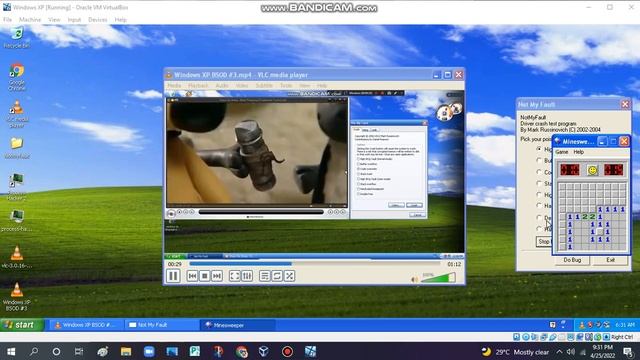Select the first selected radio option in Not My Fault
Viewport: 640px width, 360px height.
539,149
